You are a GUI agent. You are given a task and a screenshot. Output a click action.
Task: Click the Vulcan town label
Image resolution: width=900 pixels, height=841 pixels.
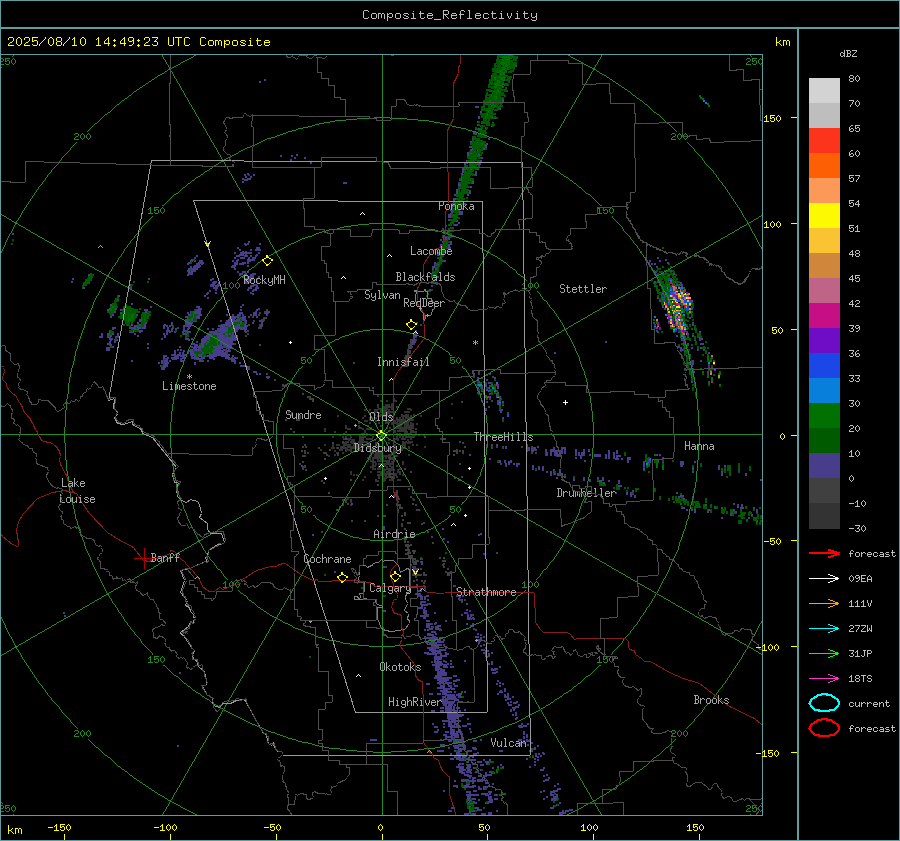pos(508,743)
